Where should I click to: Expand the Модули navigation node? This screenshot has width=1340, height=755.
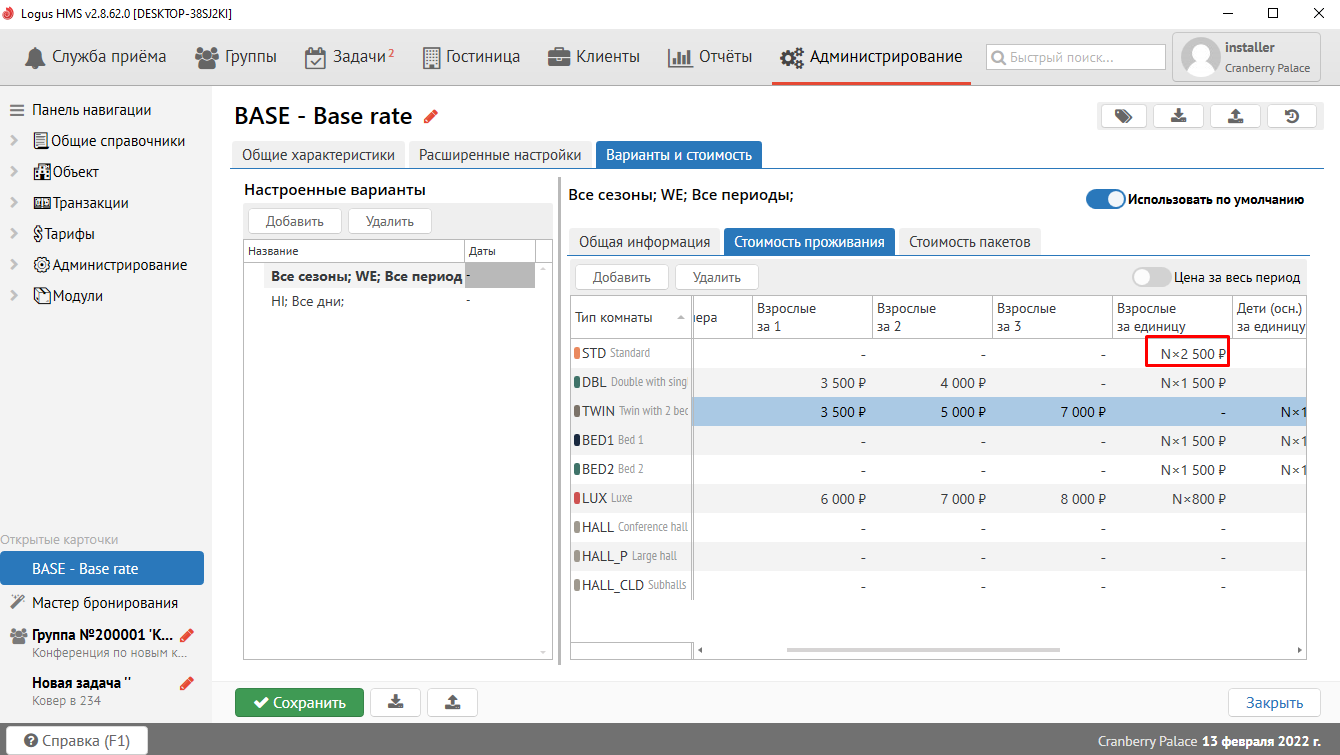coord(14,296)
